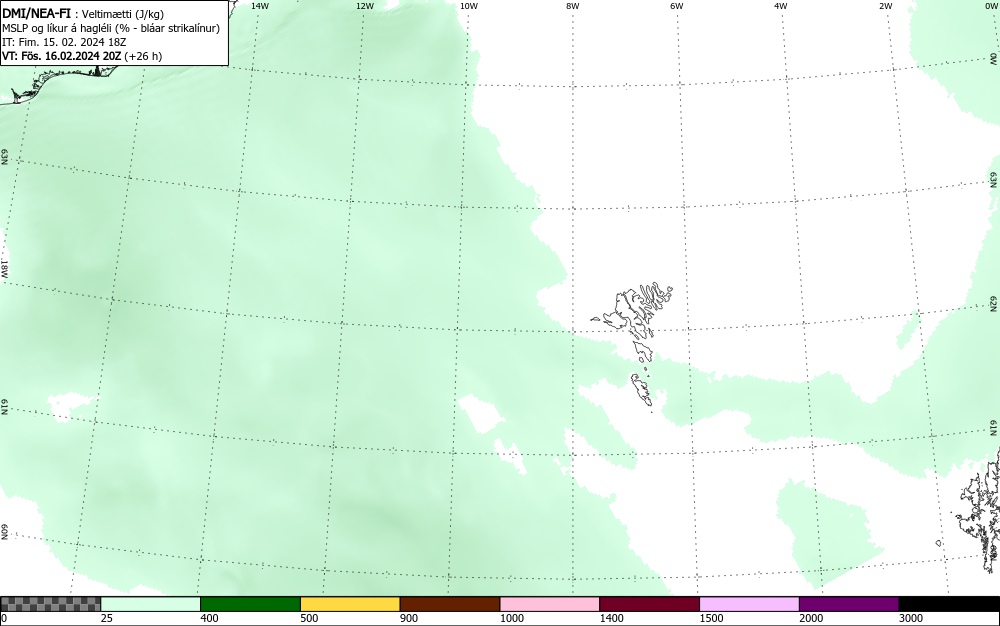The width and height of the screenshot is (1000, 626).
Task: Click the gray checkered 0–25 legend swatch
Action: coord(50,604)
